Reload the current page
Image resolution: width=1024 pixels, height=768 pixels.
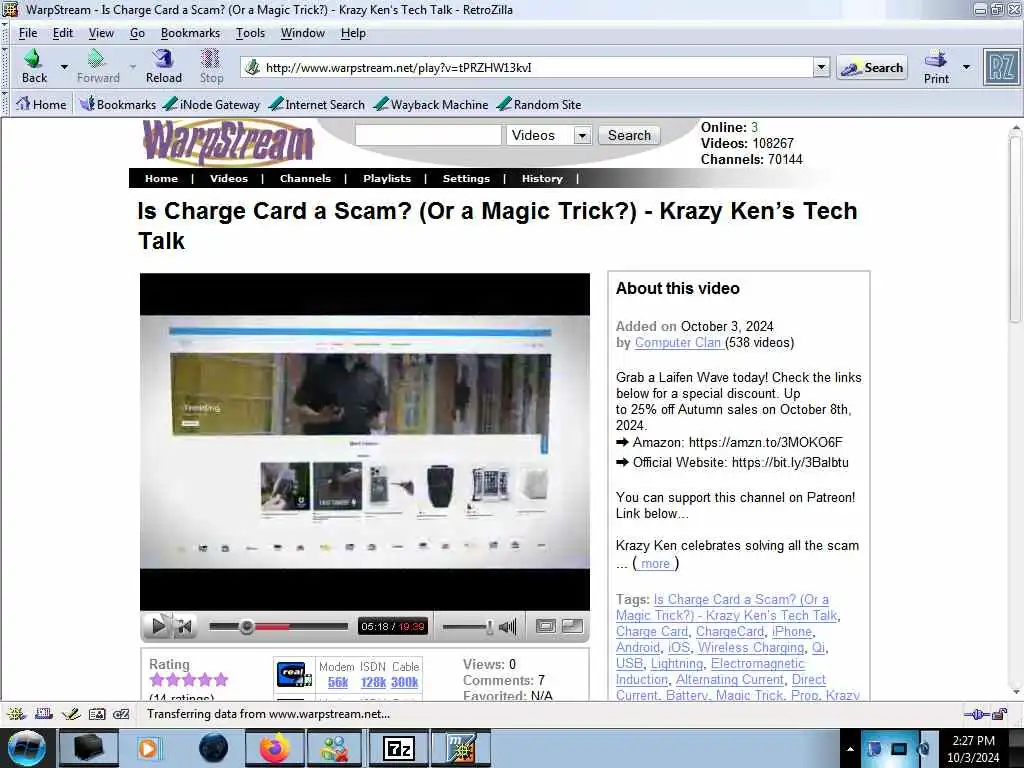pyautogui.click(x=163, y=67)
